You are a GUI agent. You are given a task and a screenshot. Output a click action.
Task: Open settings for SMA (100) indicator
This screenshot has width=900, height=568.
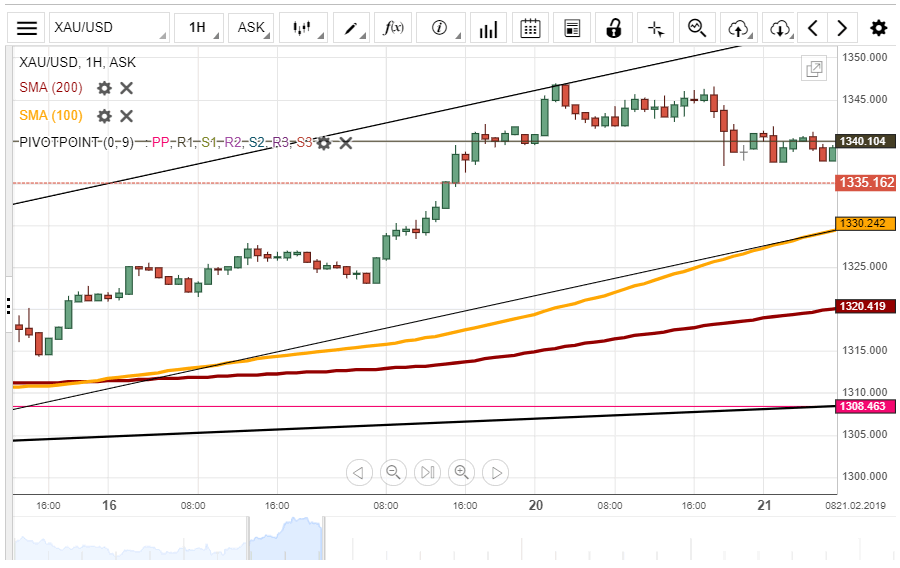click(x=104, y=115)
